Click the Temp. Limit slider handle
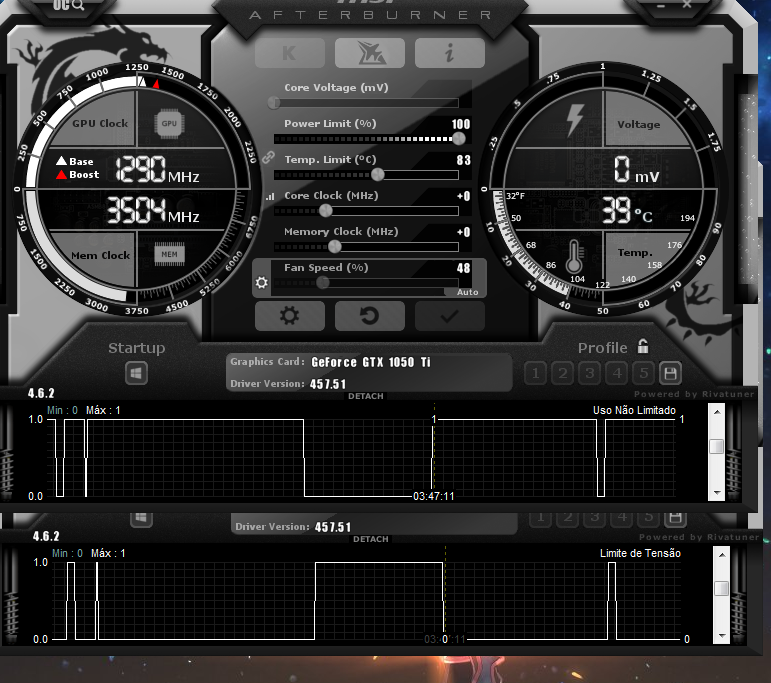Viewport: 771px width, 683px height. 378,174
